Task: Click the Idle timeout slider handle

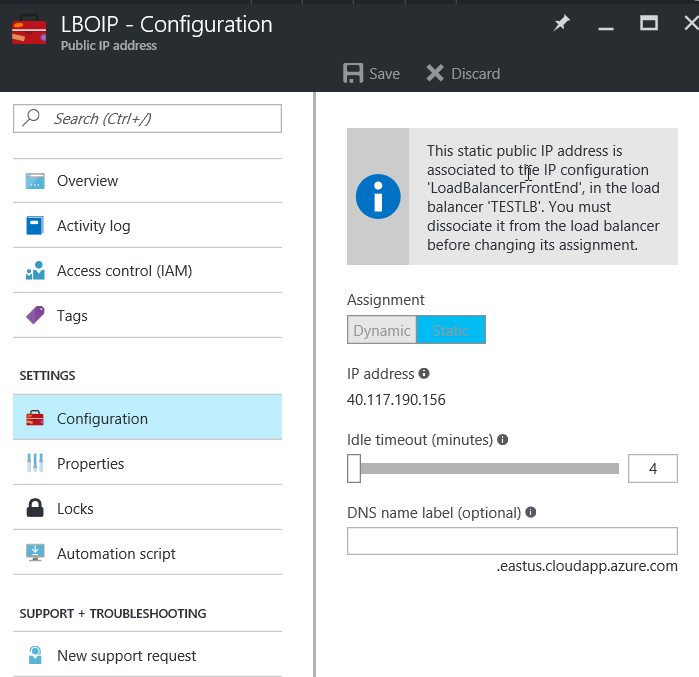Action: click(354, 468)
